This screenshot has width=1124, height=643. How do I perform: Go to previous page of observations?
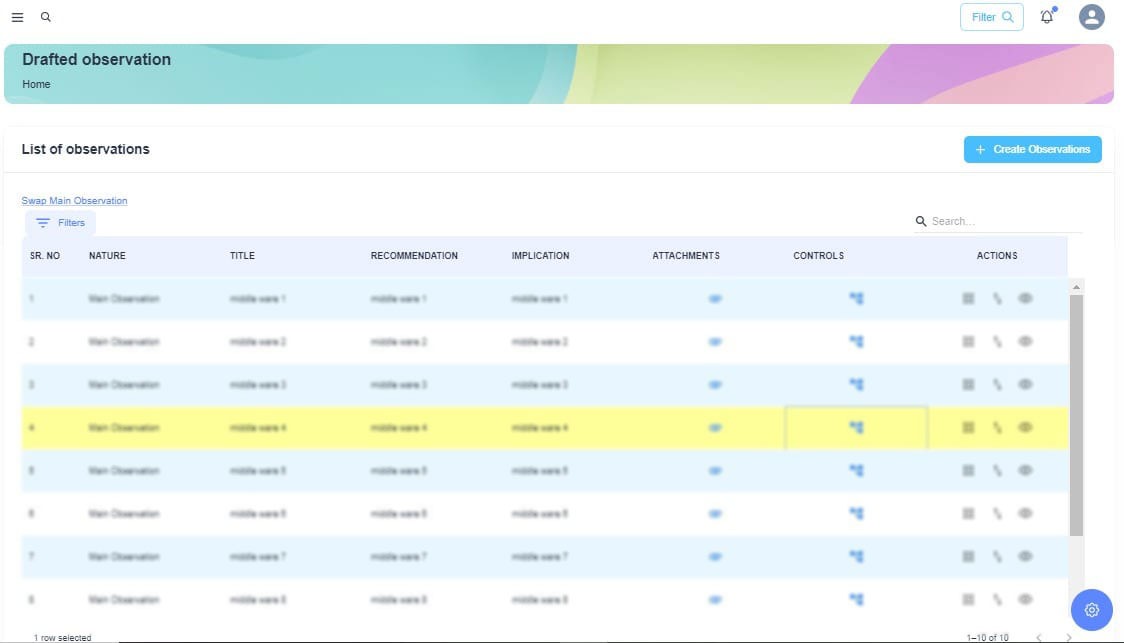pos(1039,637)
